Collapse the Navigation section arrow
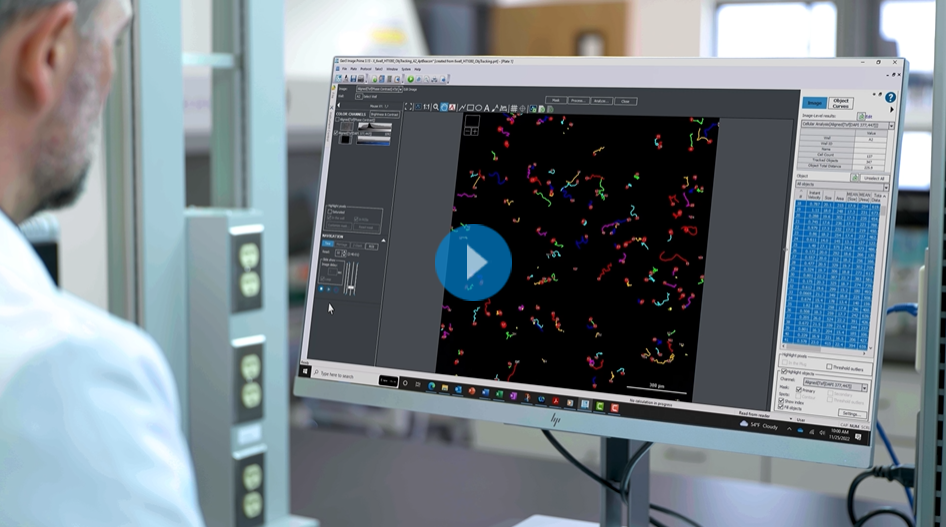 (384, 241)
